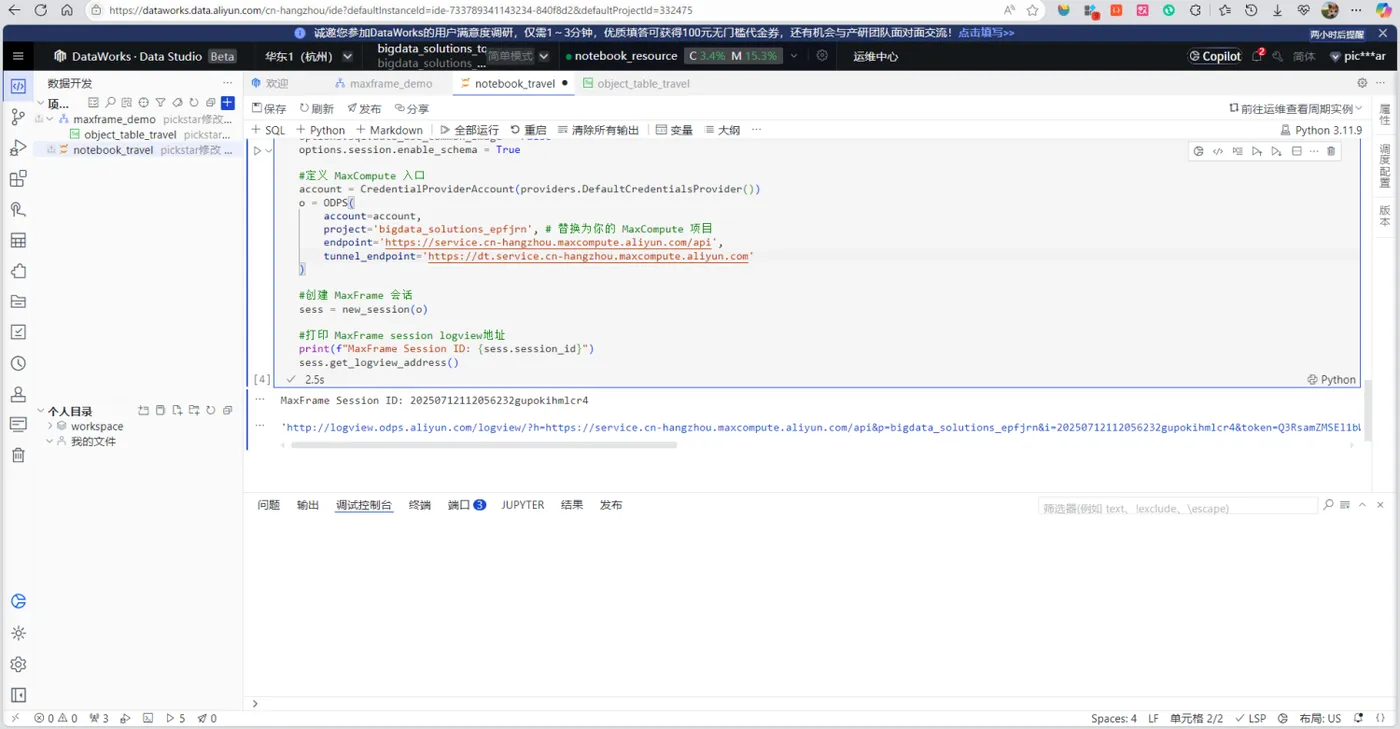Viewport: 1400px width, 729px height.
Task: Click the 点击填写>> survey link in the banner
Action: point(986,32)
